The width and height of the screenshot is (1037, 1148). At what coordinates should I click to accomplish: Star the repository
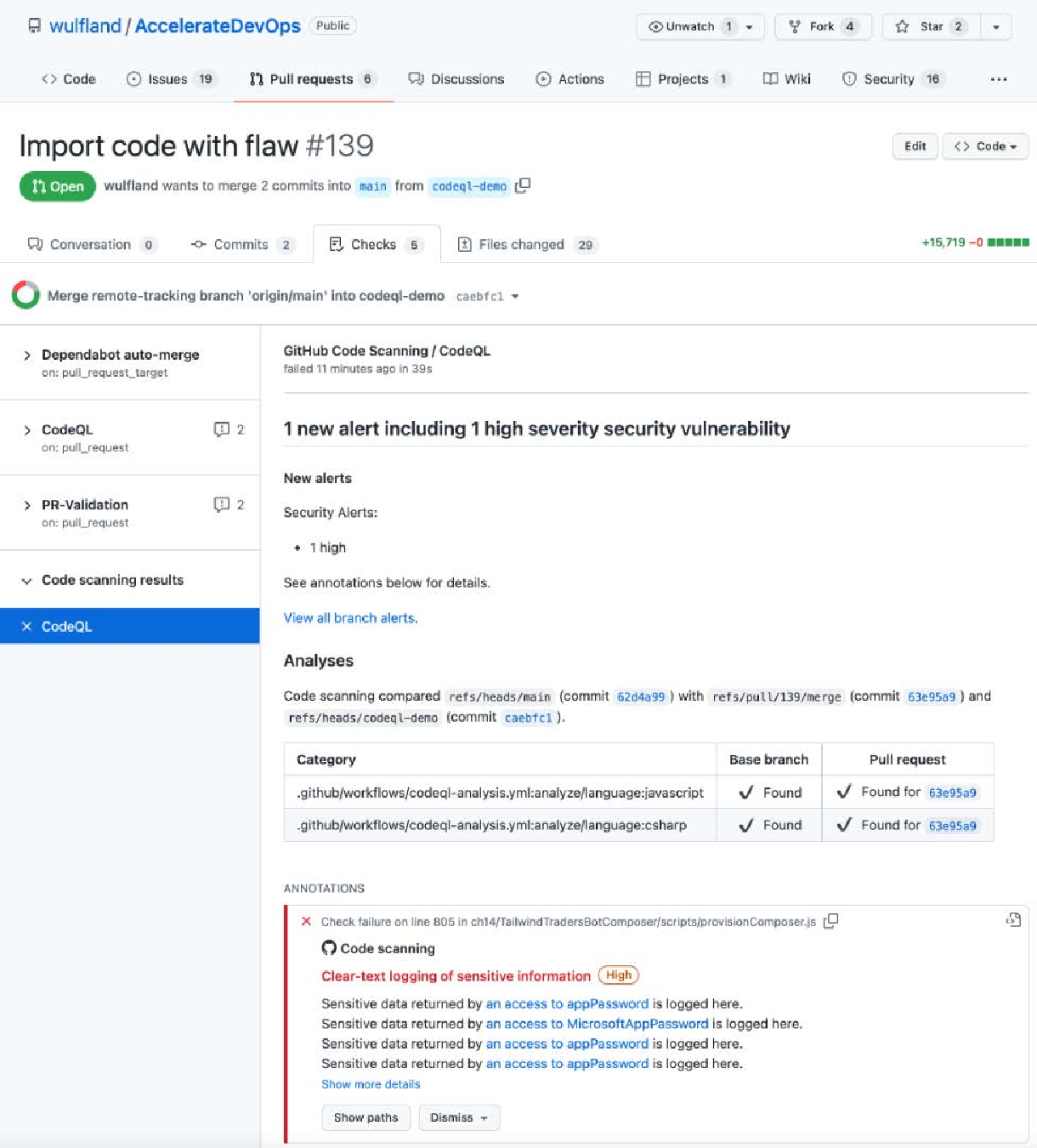(x=931, y=26)
